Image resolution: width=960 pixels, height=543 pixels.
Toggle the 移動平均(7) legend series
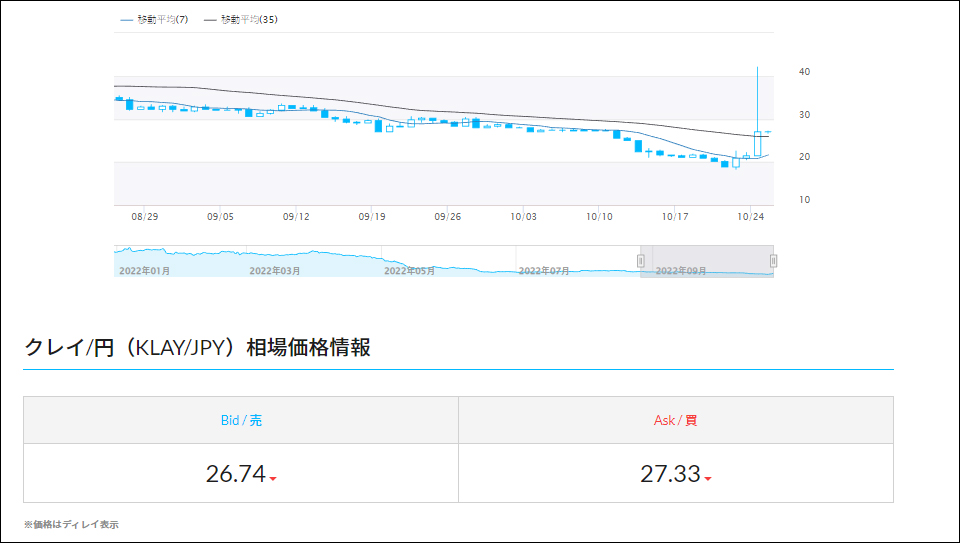click(x=154, y=20)
